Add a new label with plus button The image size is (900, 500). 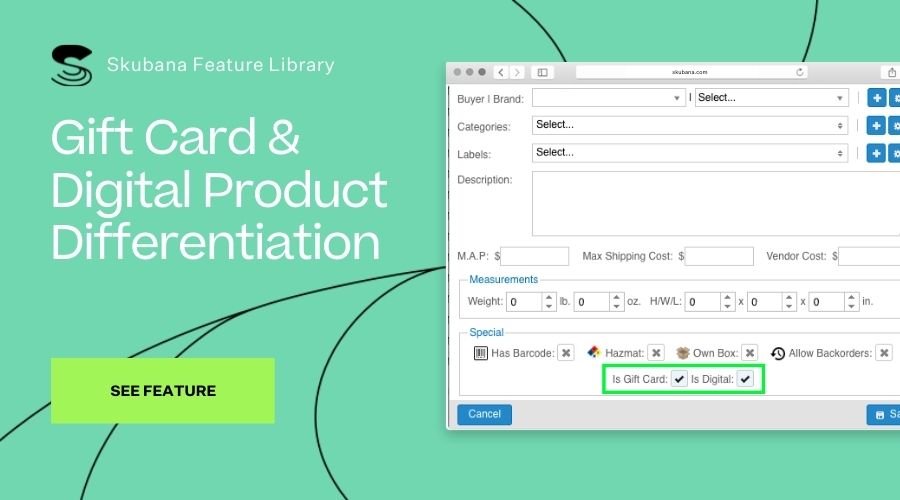point(876,153)
